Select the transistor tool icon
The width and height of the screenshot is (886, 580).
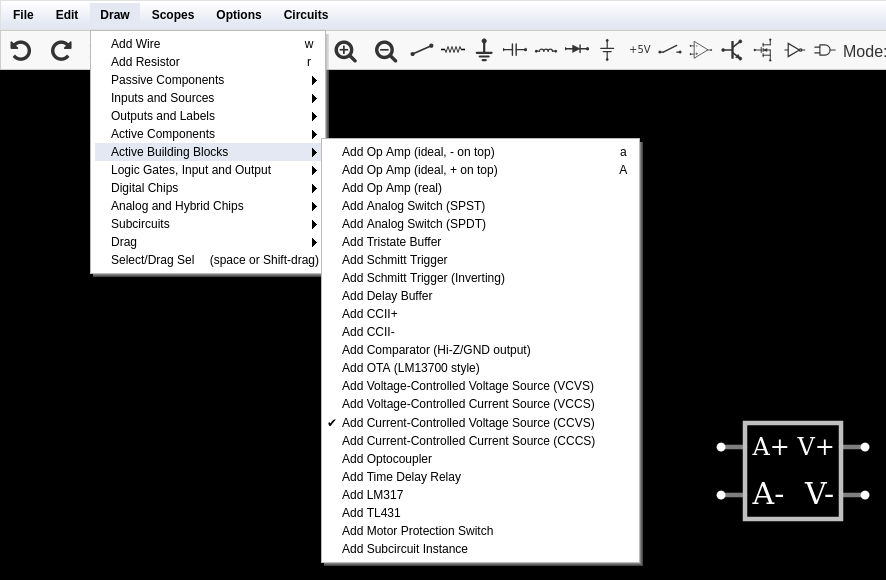(x=732, y=50)
